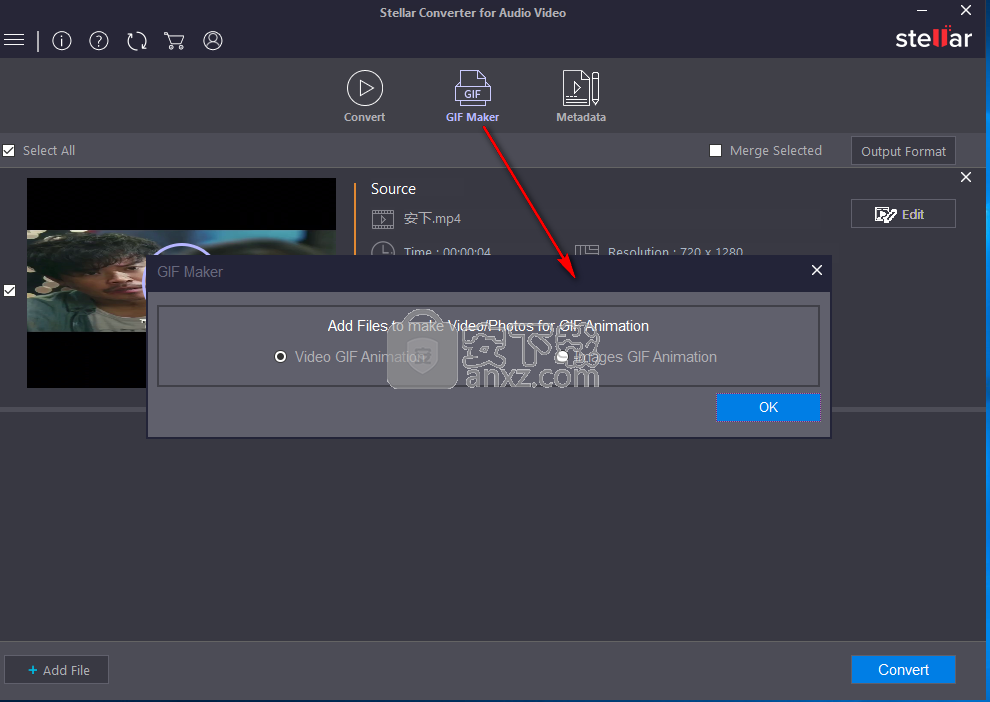Image resolution: width=990 pixels, height=702 pixels.
Task: Open the user account icon
Action: [213, 41]
